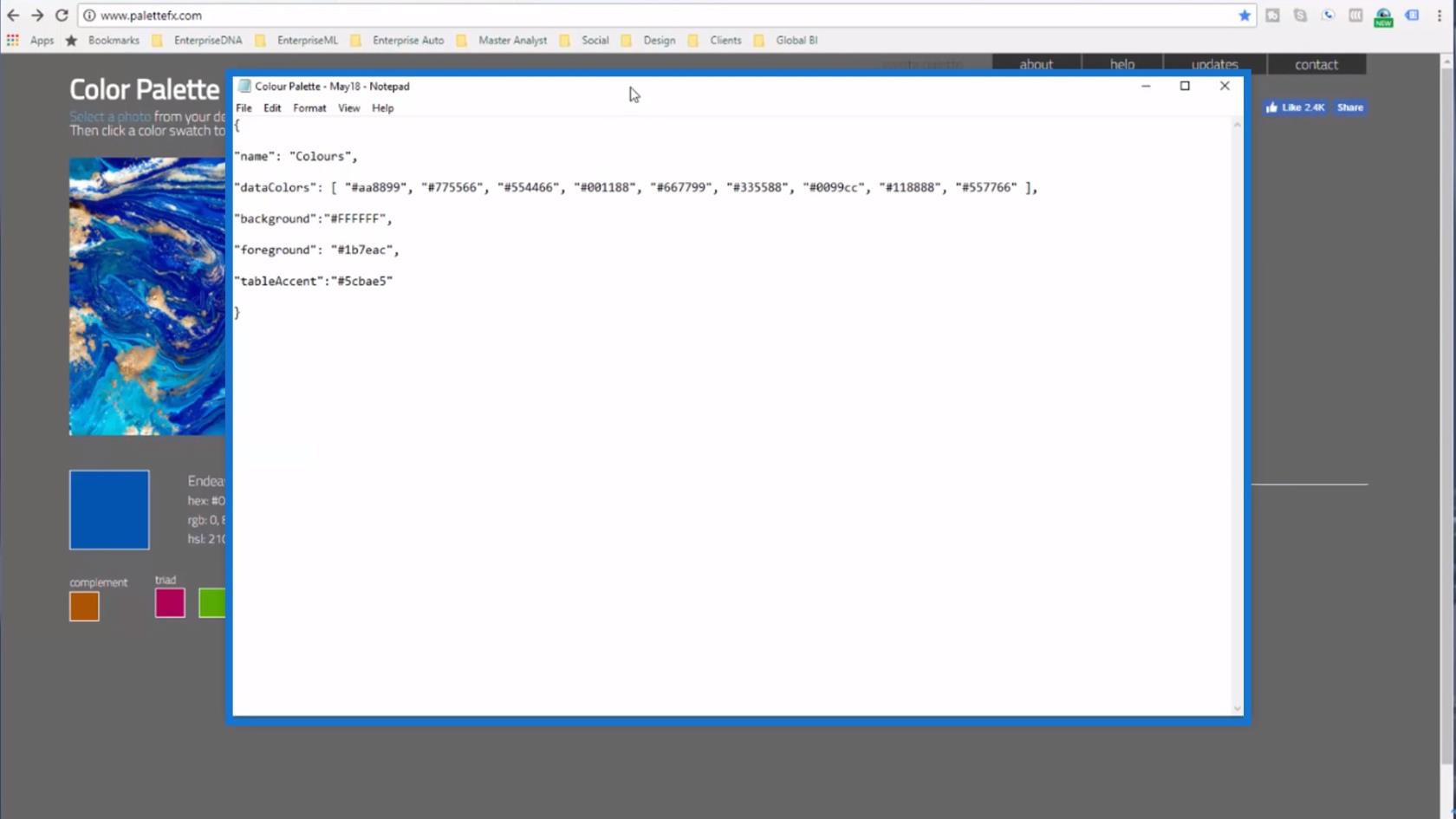The height and width of the screenshot is (819, 1456).
Task: Click the 'Select a photo' link
Action: [x=110, y=116]
